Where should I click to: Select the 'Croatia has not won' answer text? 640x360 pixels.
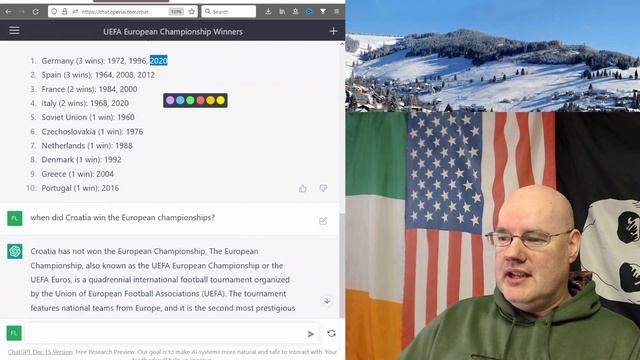163,280
